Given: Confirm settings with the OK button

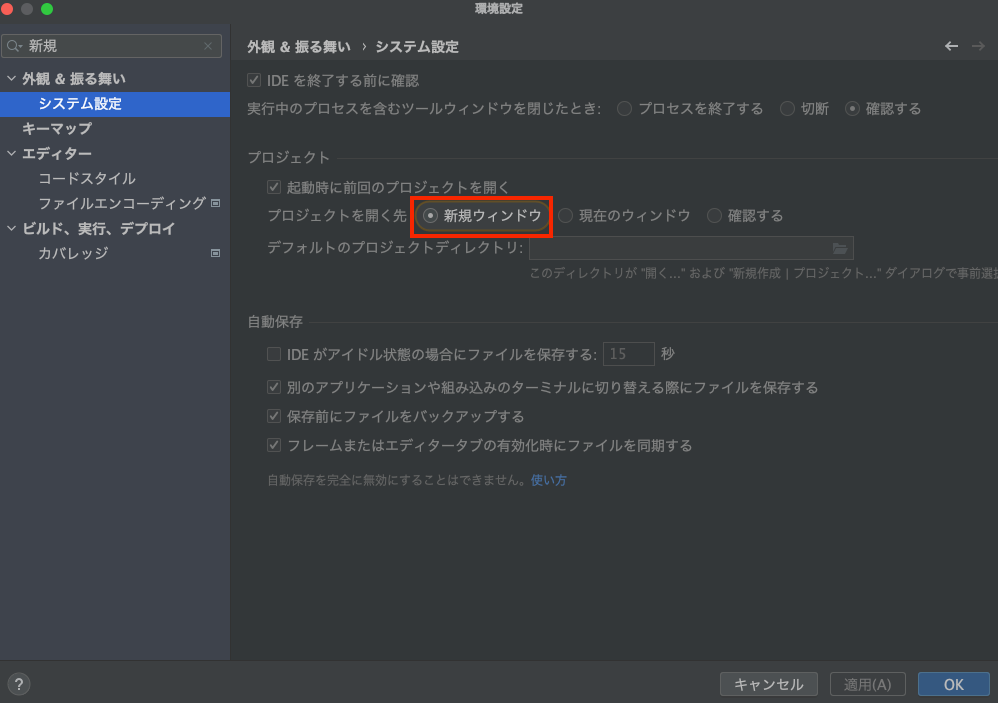Looking at the screenshot, I should pos(953,684).
